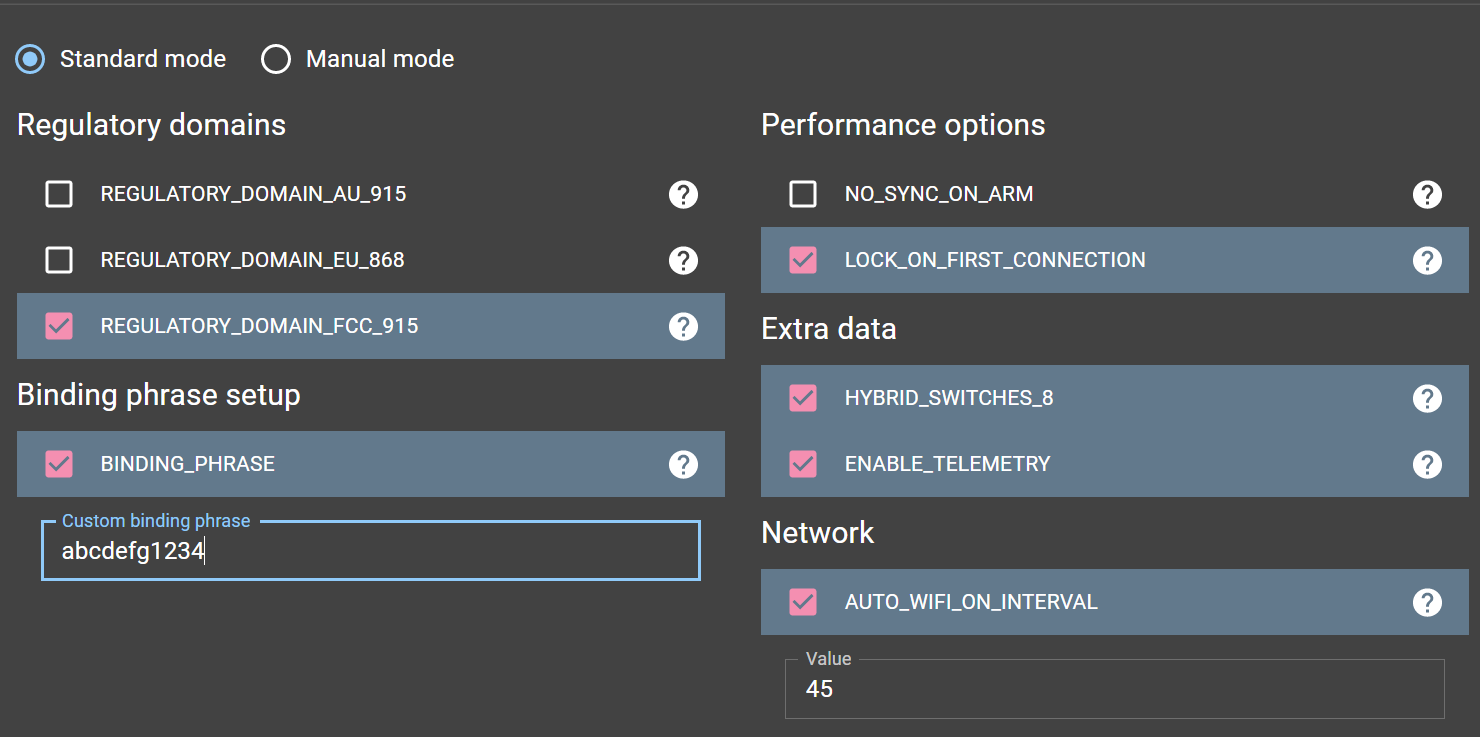Click the BINDING_PHRASE help icon

point(683,464)
